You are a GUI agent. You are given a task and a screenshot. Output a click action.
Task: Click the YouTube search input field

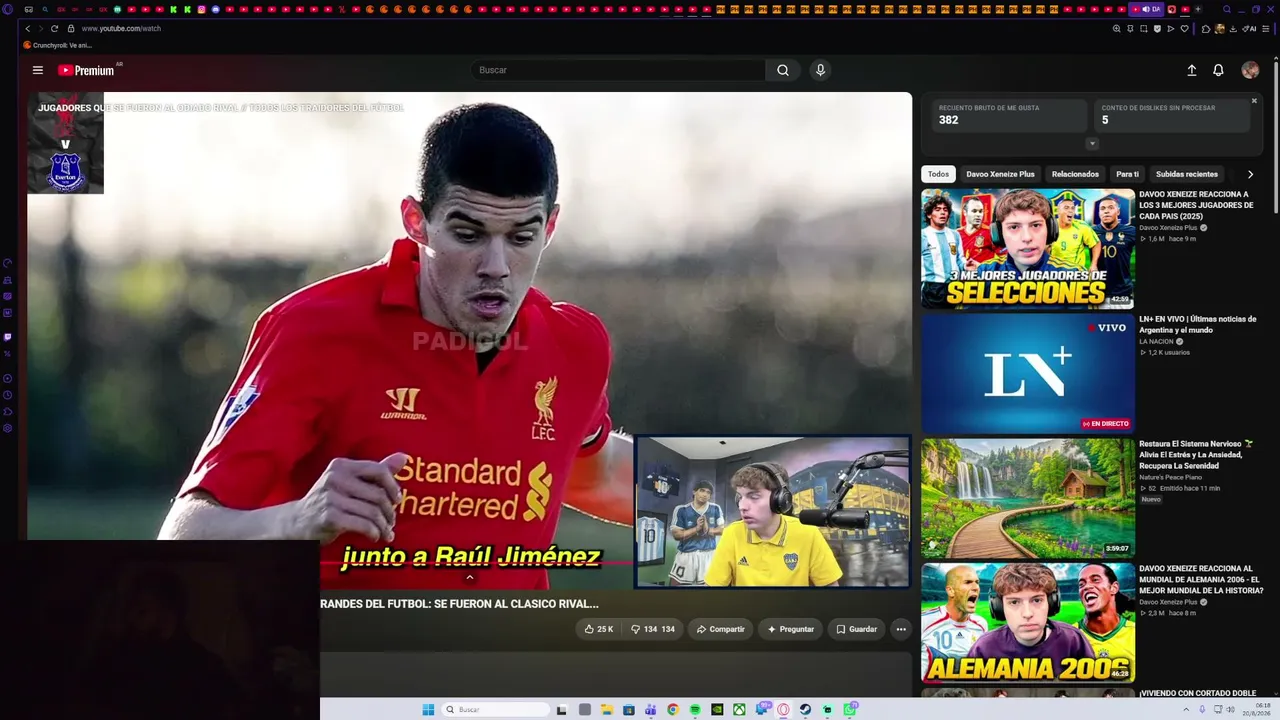click(x=618, y=70)
